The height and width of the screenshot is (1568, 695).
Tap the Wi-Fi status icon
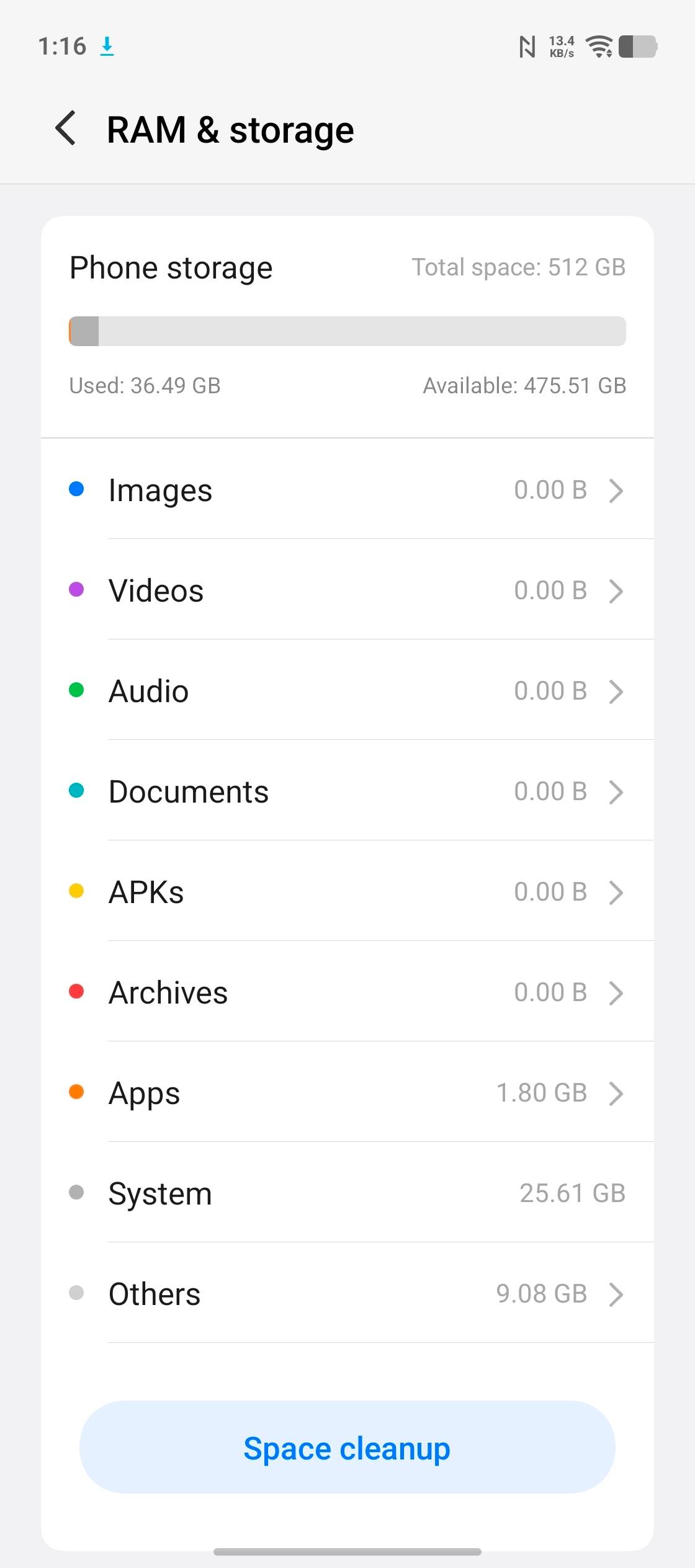pyautogui.click(x=599, y=47)
